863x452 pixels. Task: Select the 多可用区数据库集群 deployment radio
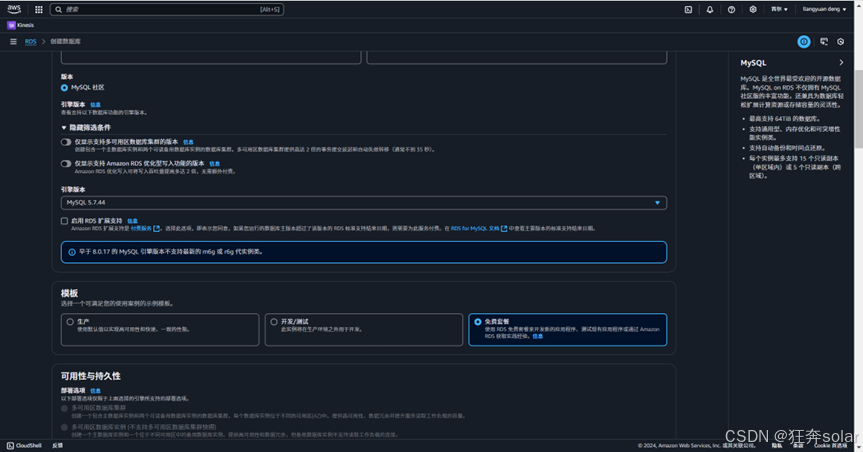click(x=64, y=409)
